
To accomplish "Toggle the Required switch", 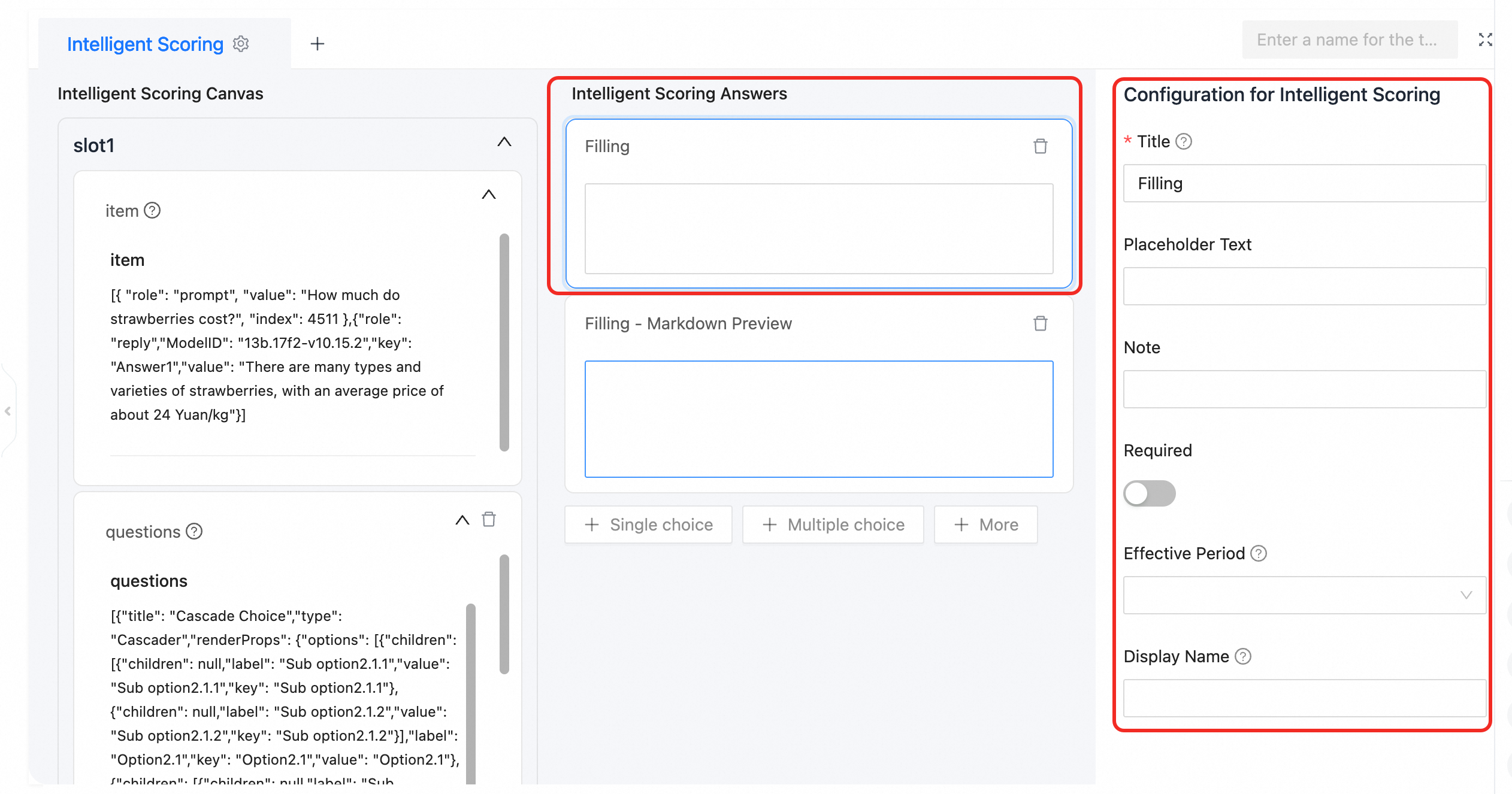I will [x=1149, y=493].
